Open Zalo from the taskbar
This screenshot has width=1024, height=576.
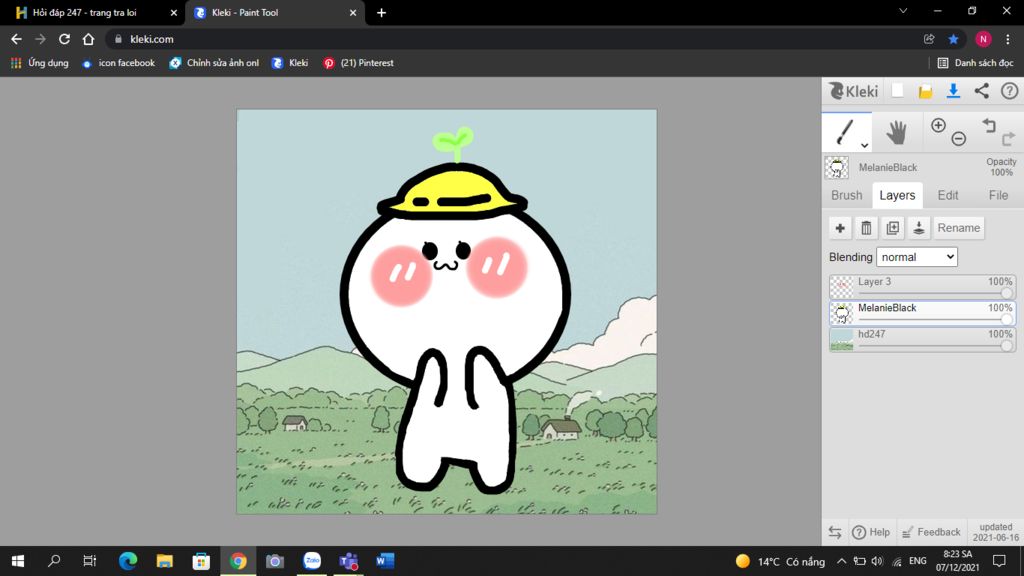pos(312,561)
